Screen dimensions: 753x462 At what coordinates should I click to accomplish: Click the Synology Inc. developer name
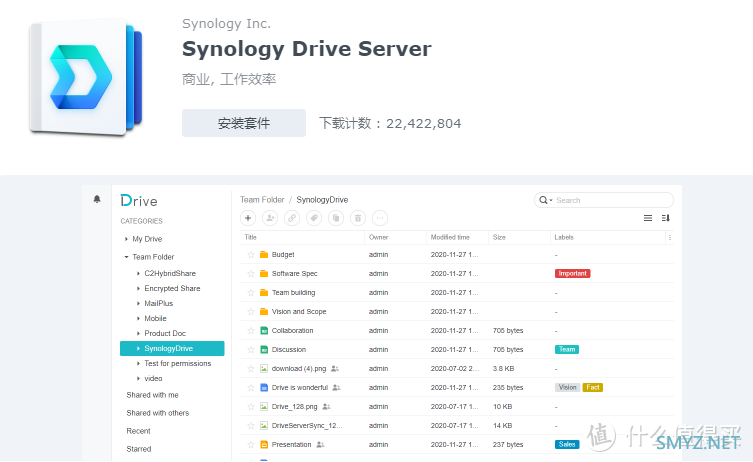[226, 24]
